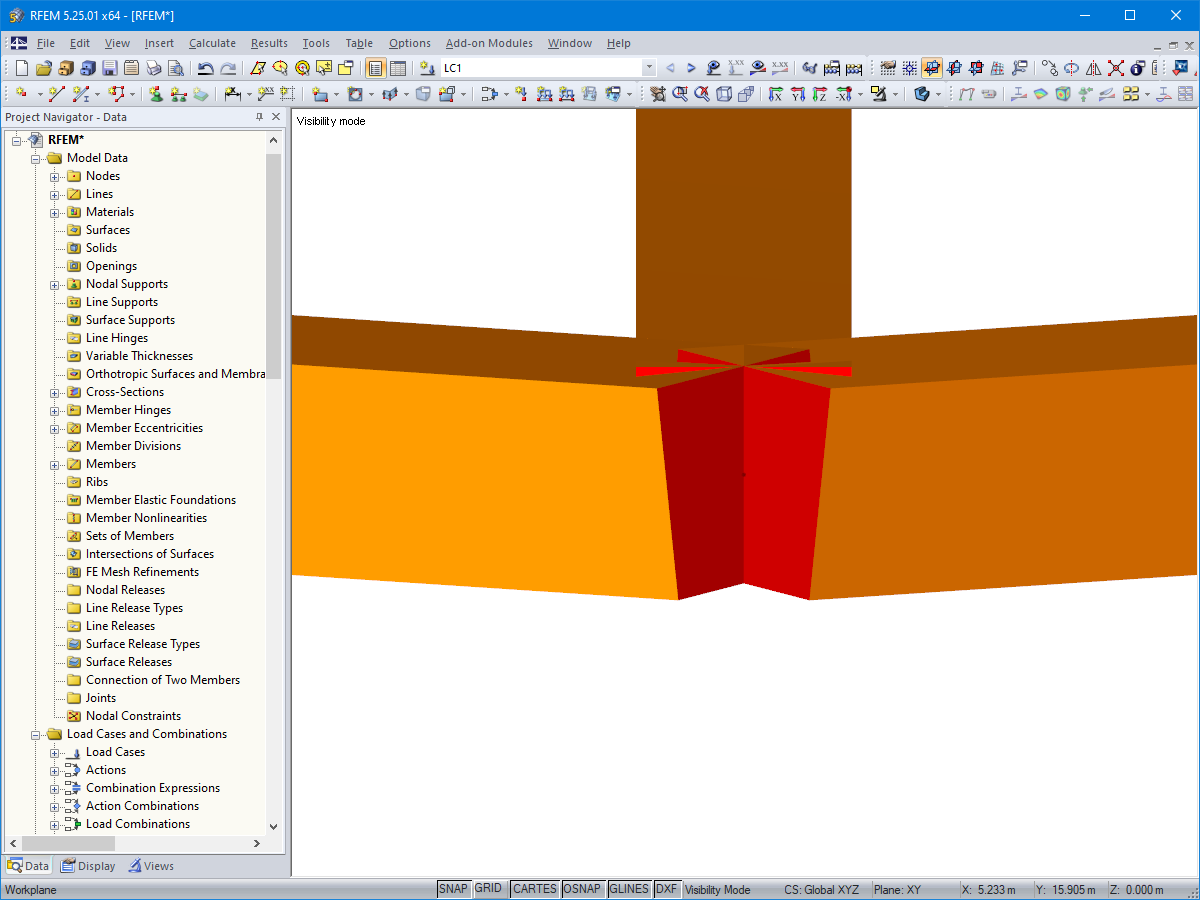The image size is (1200, 900).
Task: Expand the Cross-Sections tree node
Action: tap(55, 392)
